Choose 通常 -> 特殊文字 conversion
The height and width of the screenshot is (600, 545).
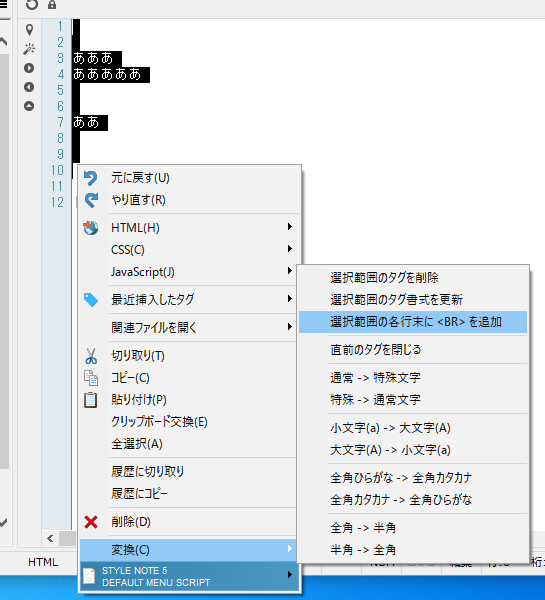(413, 378)
